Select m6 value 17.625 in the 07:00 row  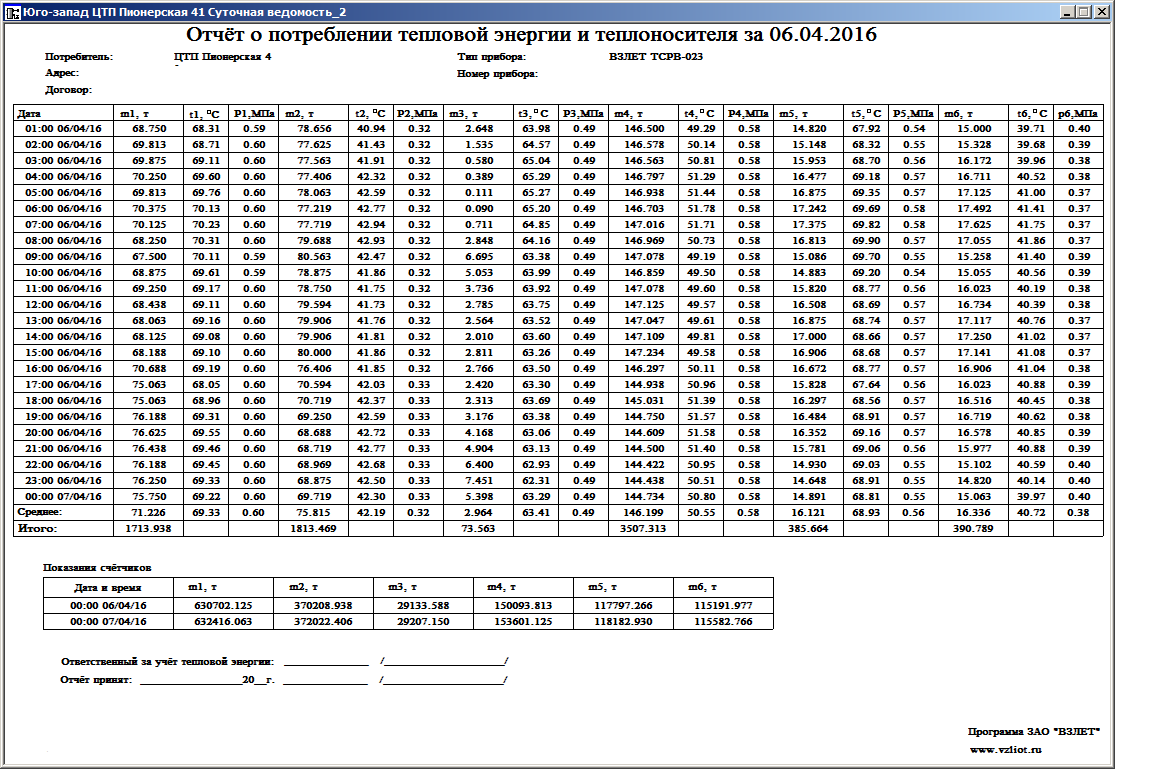coord(974,225)
